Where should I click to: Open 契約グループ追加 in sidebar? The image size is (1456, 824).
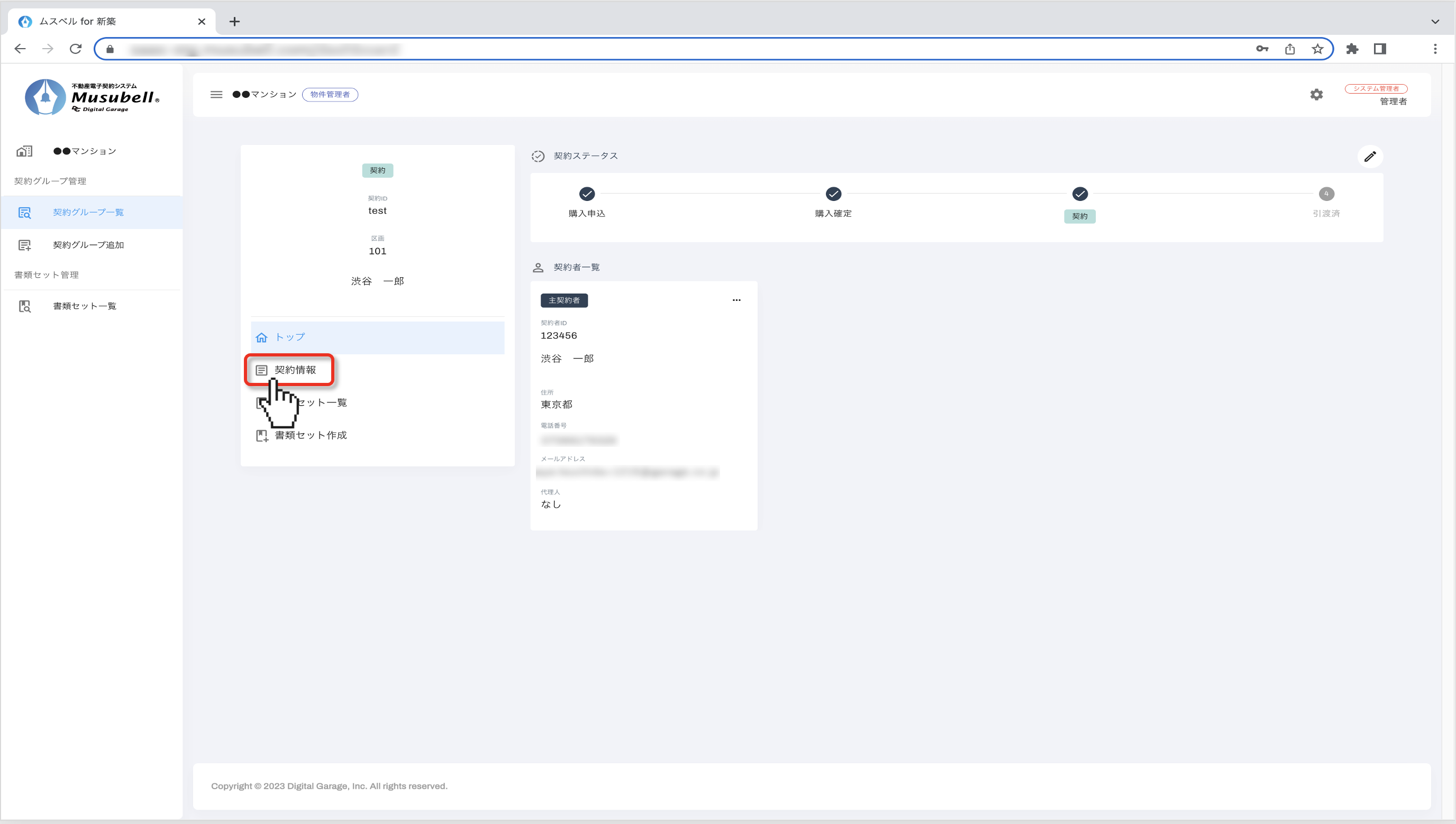point(88,245)
